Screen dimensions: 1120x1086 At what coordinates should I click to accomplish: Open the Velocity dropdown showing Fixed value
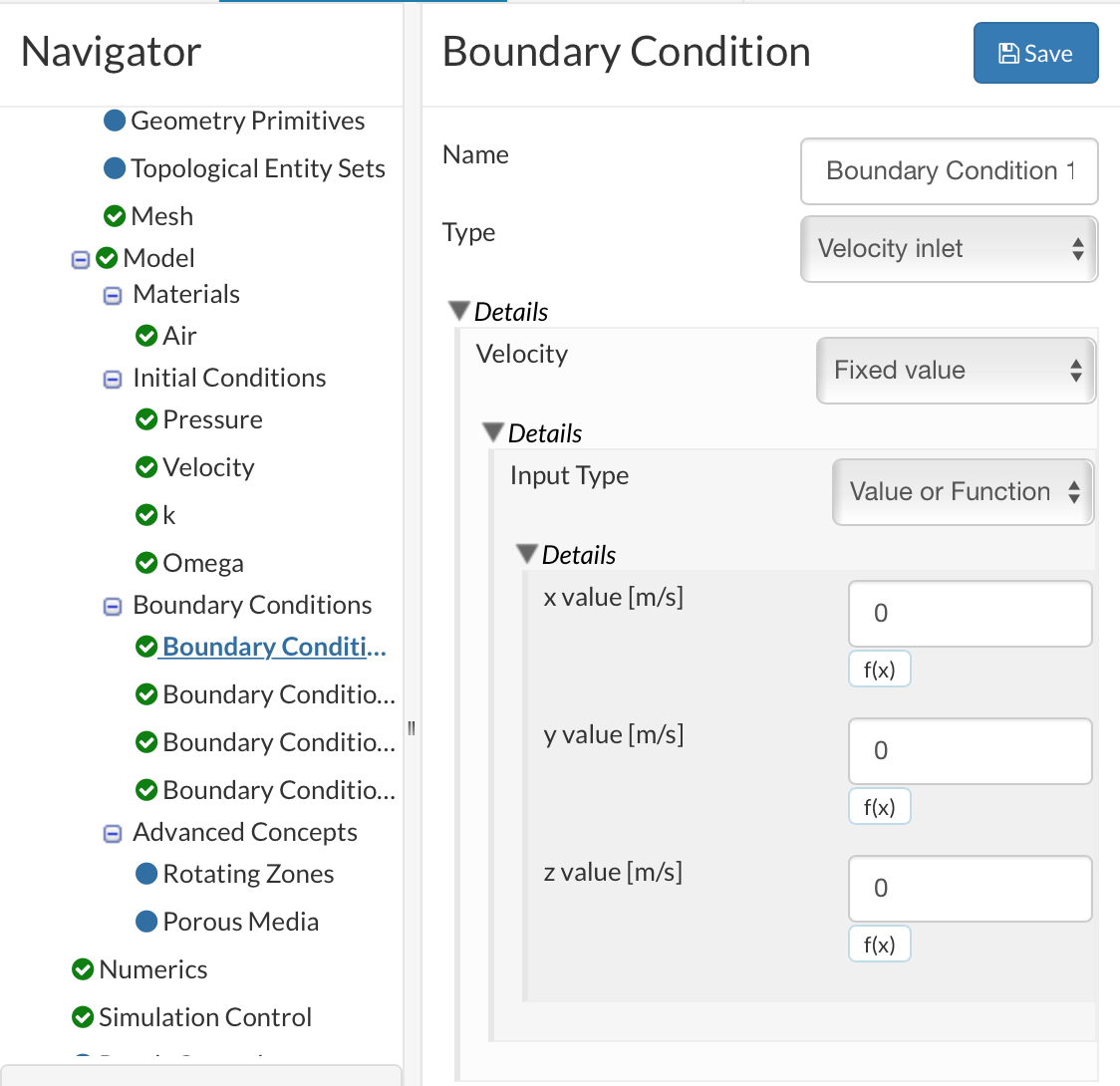click(x=956, y=371)
